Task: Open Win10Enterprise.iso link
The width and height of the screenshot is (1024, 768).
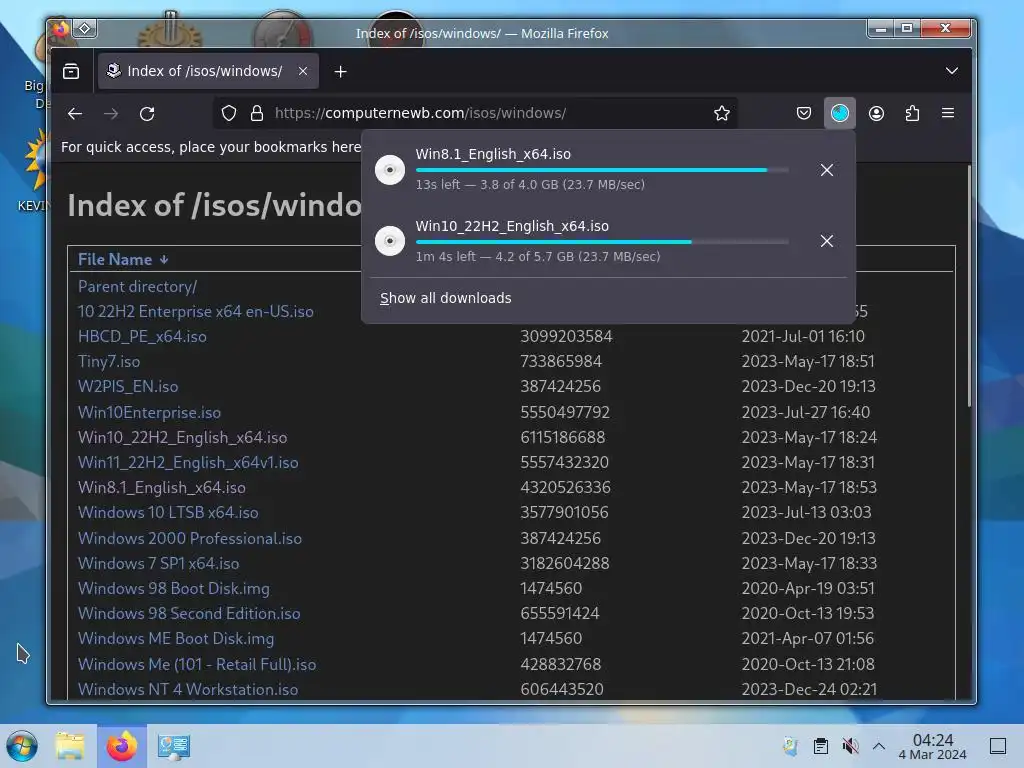Action: [149, 413]
